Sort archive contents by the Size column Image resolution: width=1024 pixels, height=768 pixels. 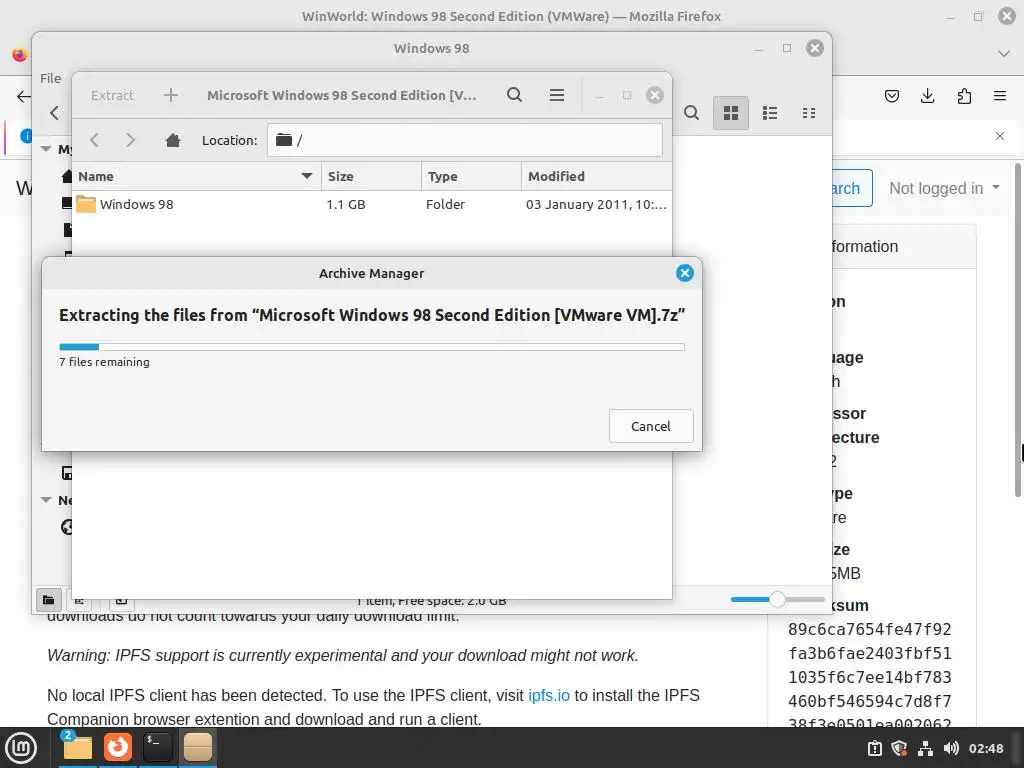(371, 176)
